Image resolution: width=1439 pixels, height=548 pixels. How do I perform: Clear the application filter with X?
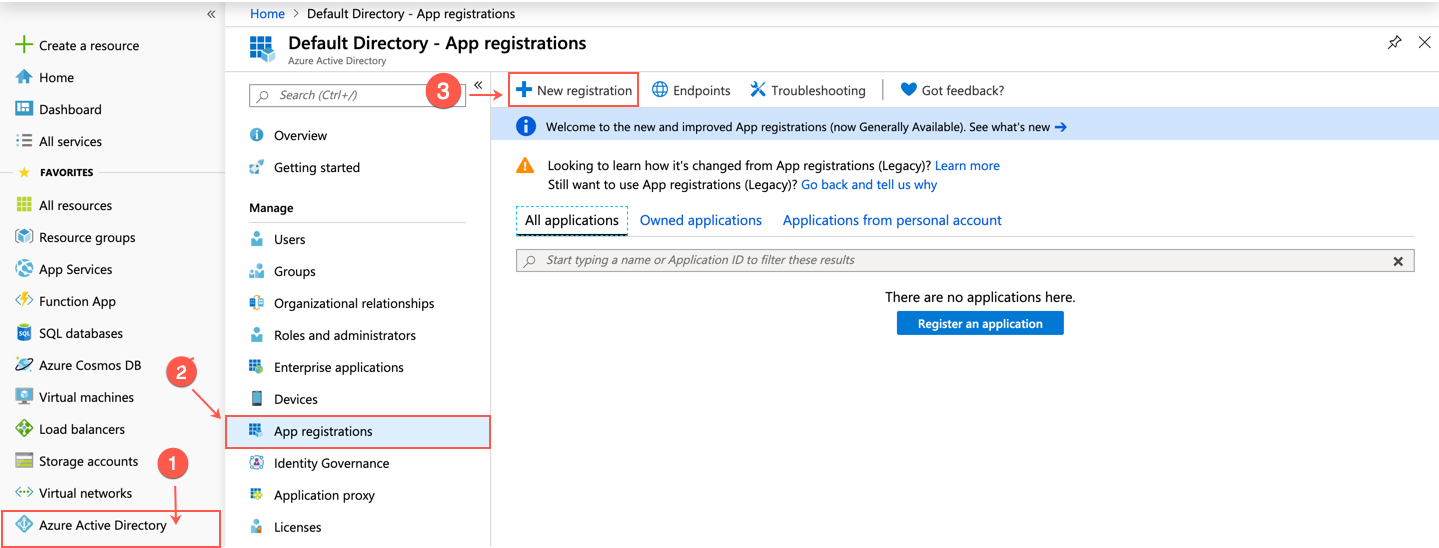click(1399, 261)
